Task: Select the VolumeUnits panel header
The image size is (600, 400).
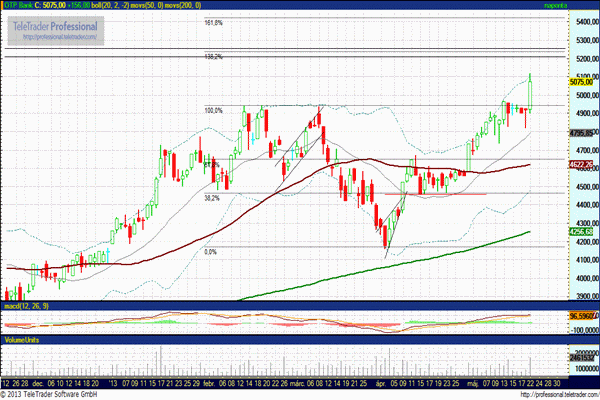Action: click(x=21, y=340)
